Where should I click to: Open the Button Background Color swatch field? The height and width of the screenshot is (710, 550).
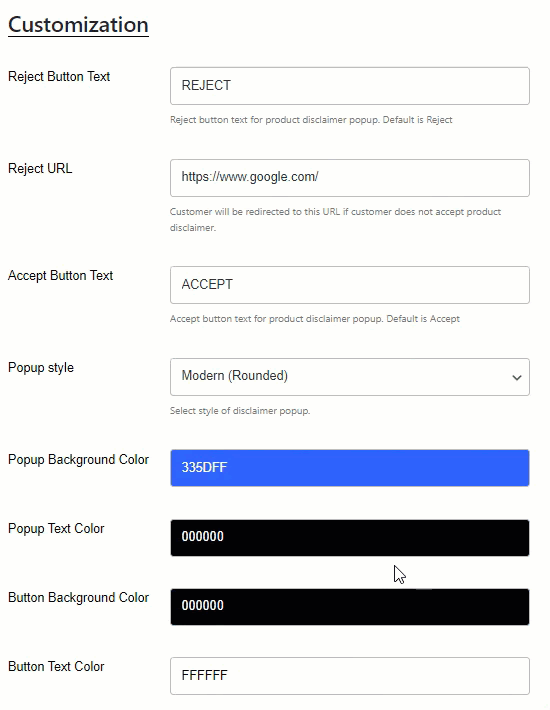(349, 607)
